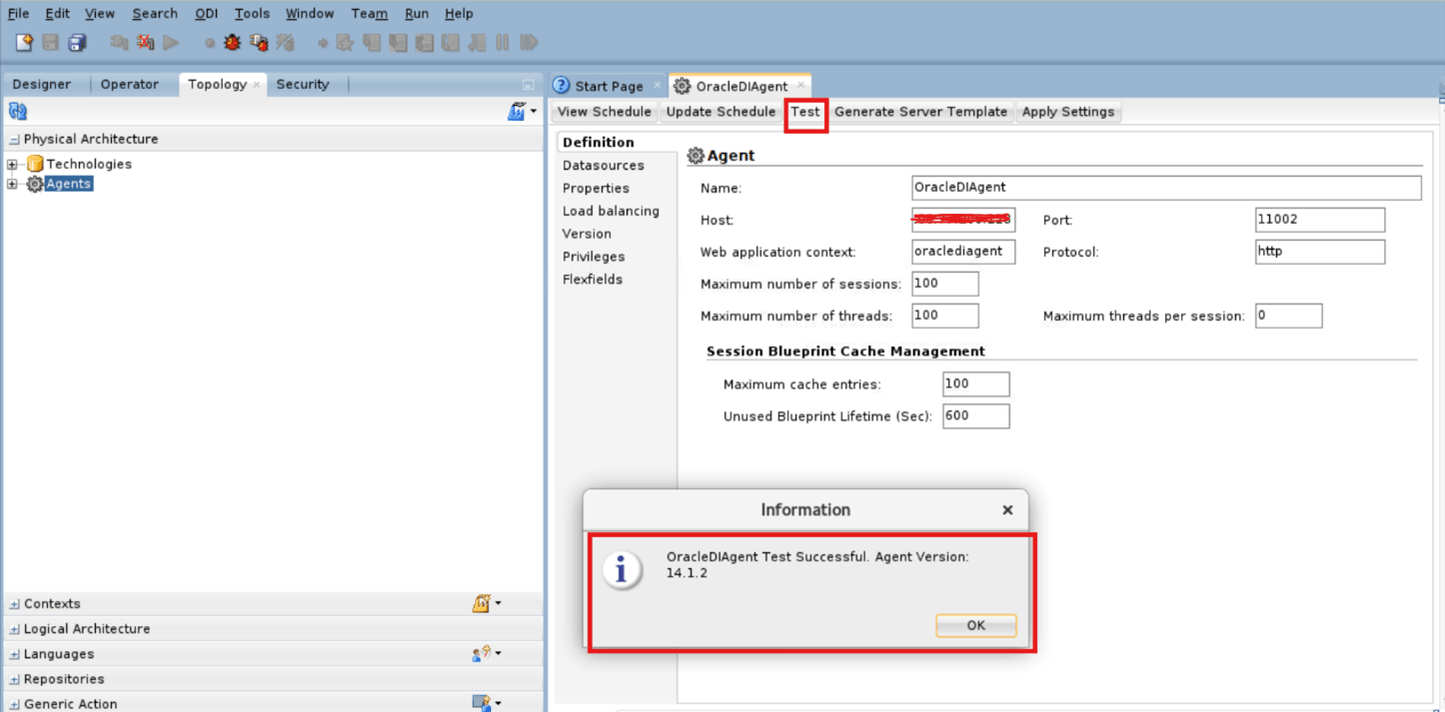Click the Agent gear icon next to the Agent header
Viewport: 1445px width, 712px height.
click(696, 155)
